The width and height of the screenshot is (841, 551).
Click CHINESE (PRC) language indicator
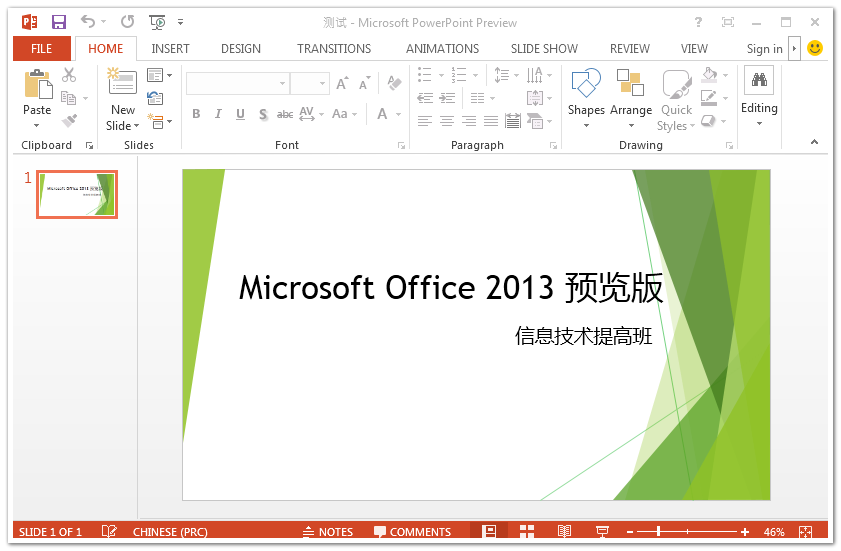[x=170, y=532]
